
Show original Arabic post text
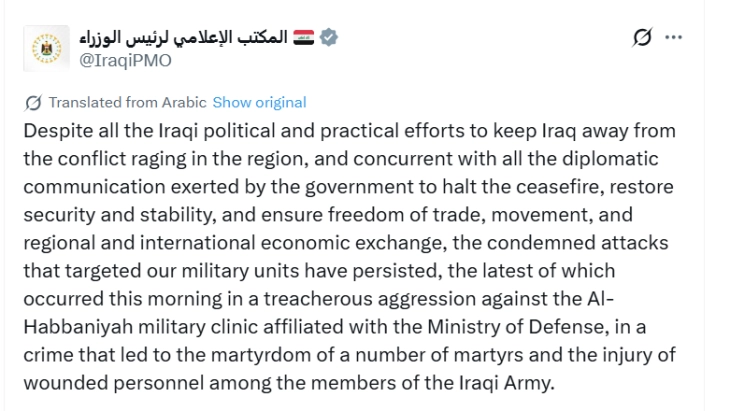tap(259, 102)
